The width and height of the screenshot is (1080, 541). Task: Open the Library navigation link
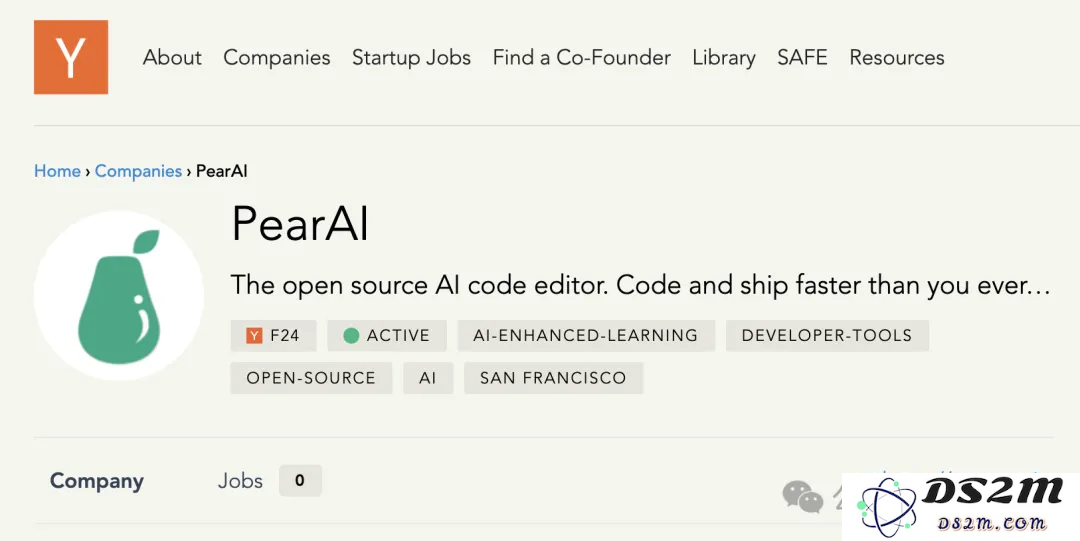click(724, 57)
